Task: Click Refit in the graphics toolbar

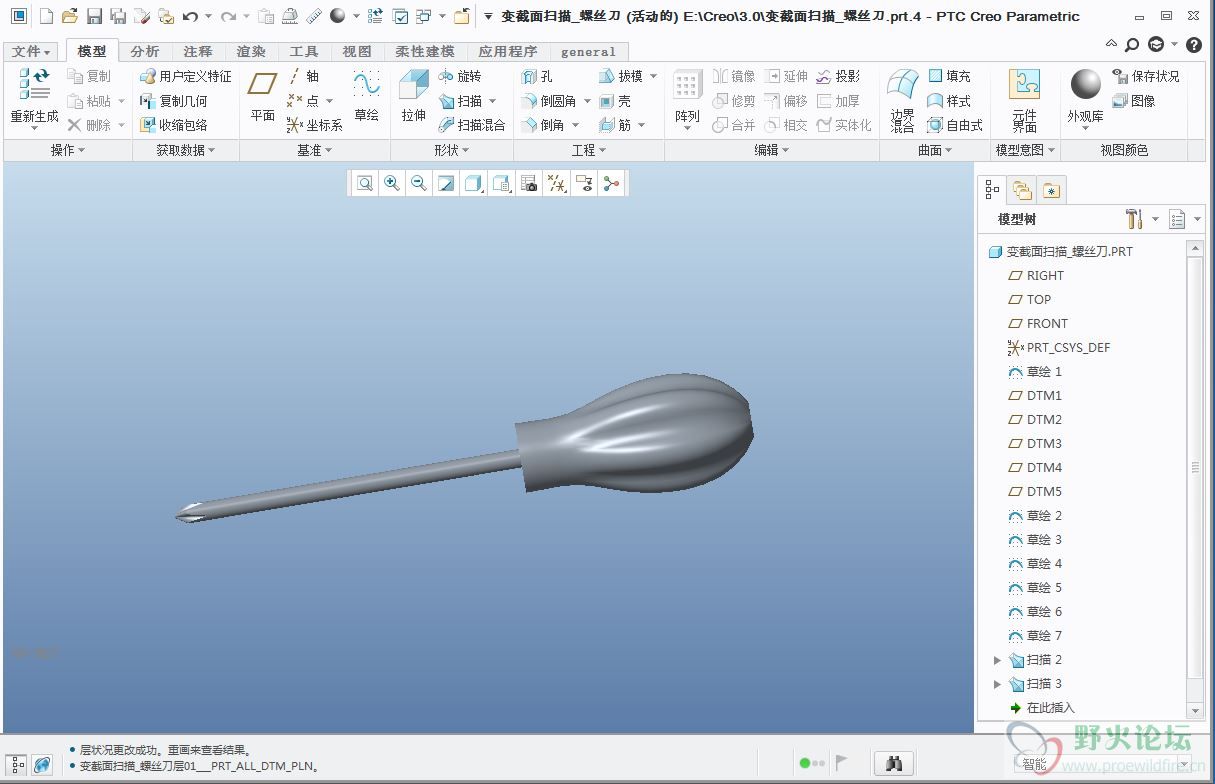Action: click(x=365, y=183)
